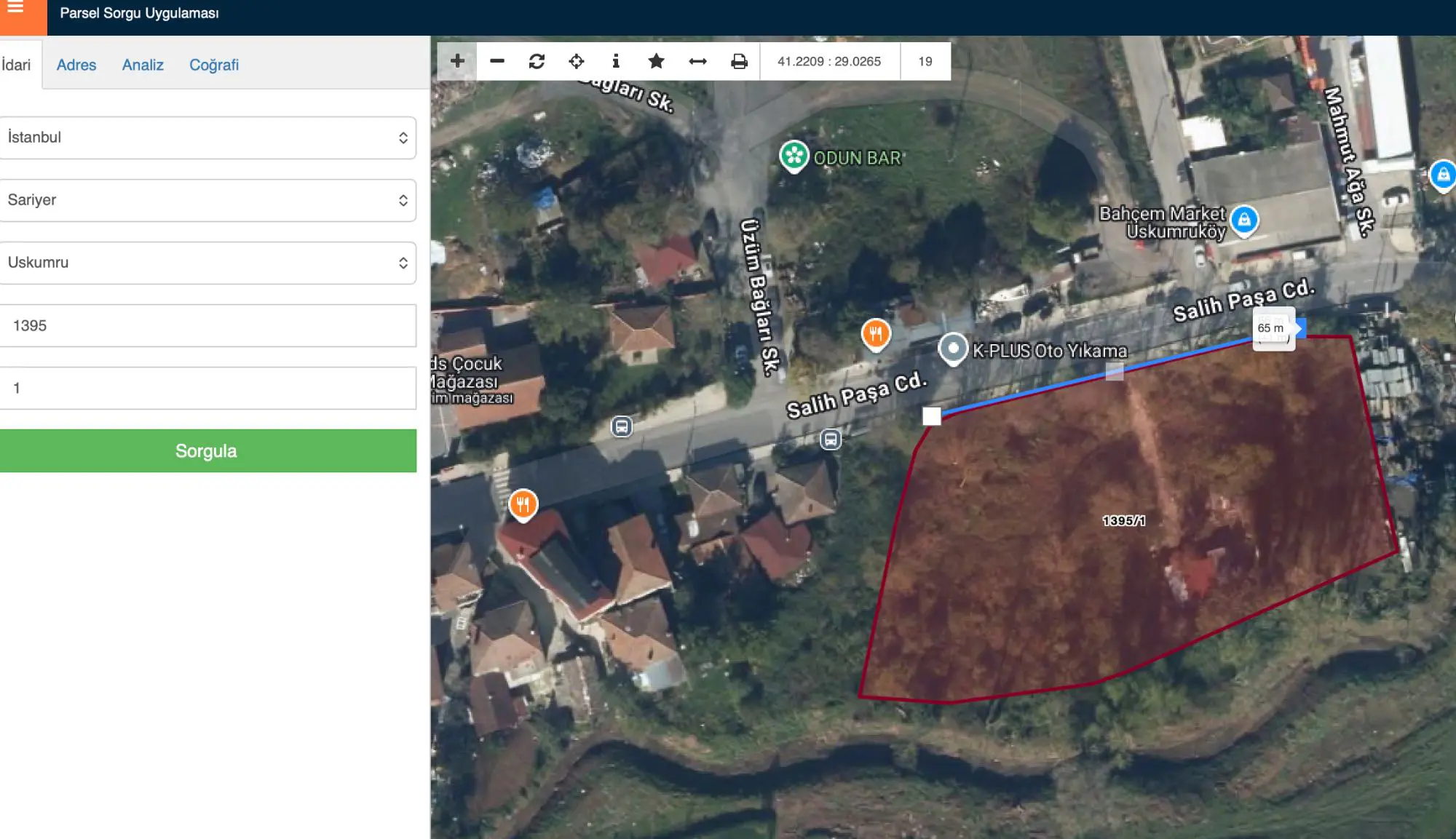This screenshot has width=1456, height=839.
Task: Open the Uskumru neighborhood dropdown
Action: (208, 263)
